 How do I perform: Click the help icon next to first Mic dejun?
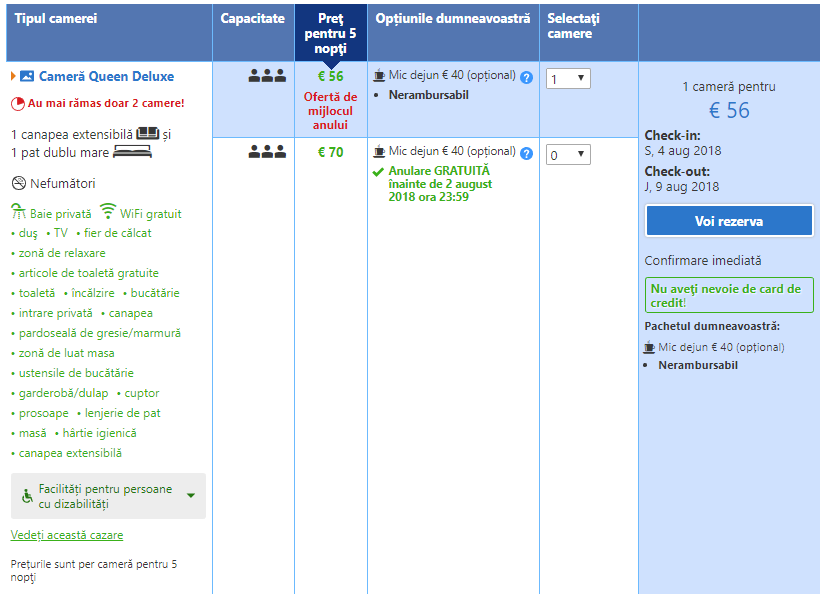tap(526, 77)
